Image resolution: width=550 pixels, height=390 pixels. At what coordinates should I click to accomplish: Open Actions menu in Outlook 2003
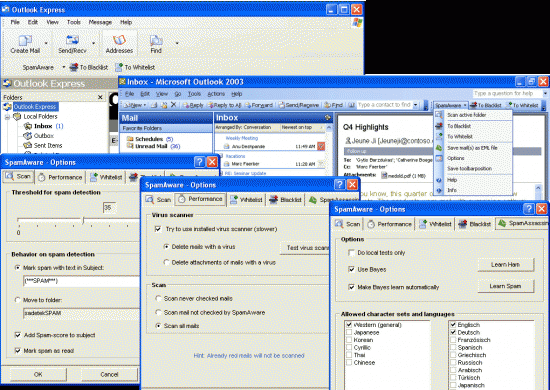click(x=216, y=94)
